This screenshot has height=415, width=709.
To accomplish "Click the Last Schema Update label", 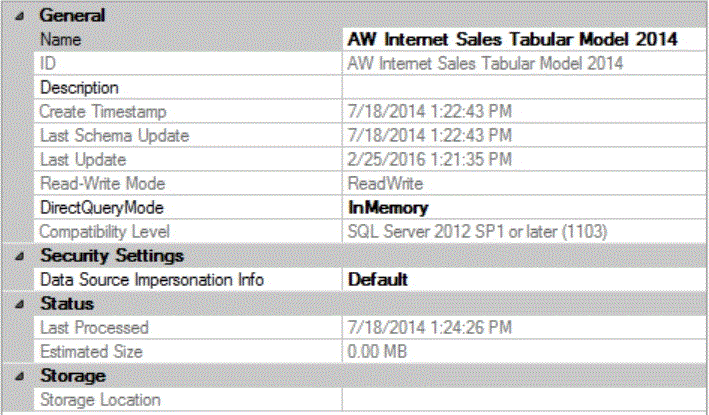I will click(114, 136).
